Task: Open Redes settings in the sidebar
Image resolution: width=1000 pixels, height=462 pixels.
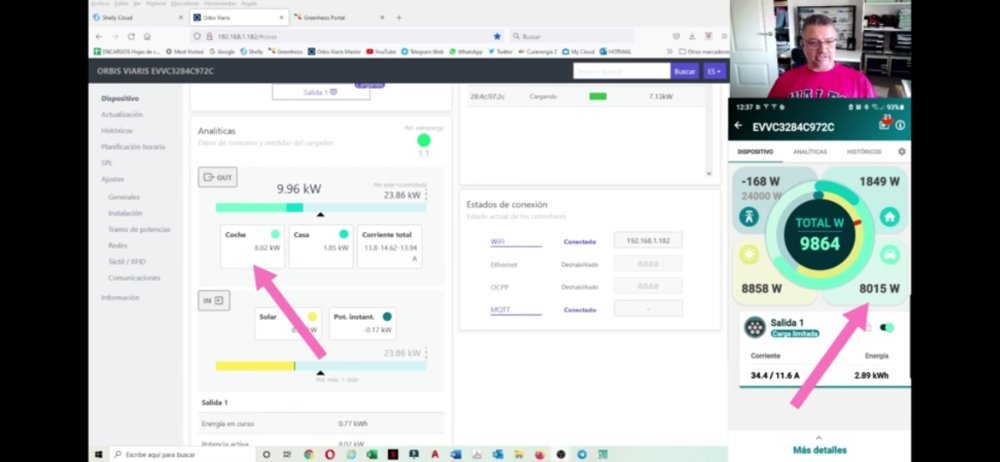Action: (117, 246)
